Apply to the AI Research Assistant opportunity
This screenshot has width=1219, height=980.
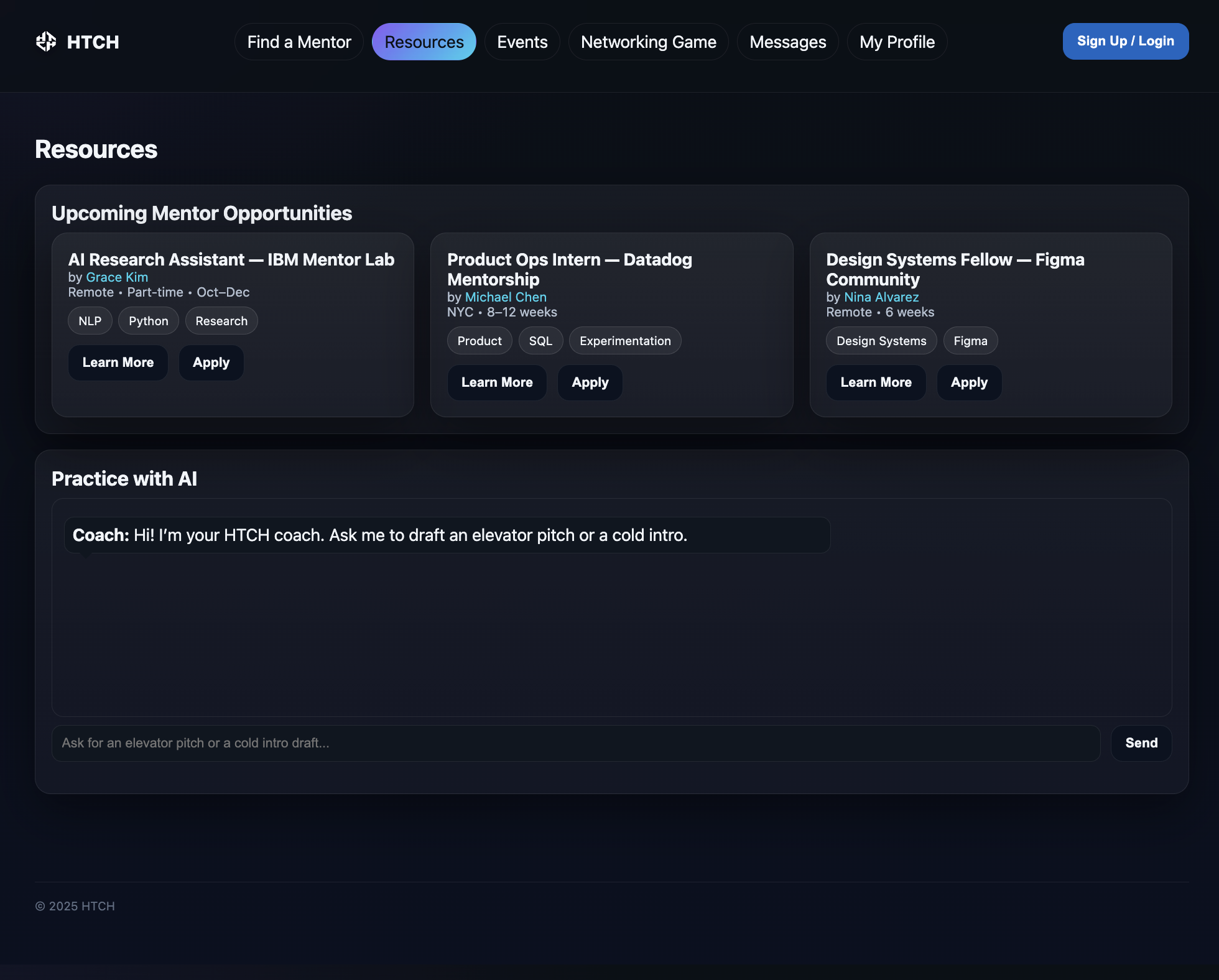(211, 363)
